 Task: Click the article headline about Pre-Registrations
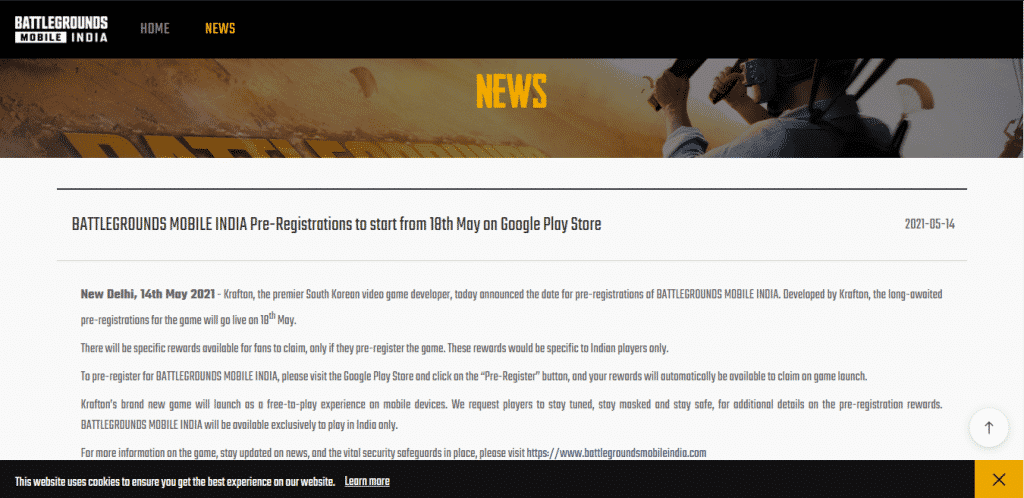336,225
